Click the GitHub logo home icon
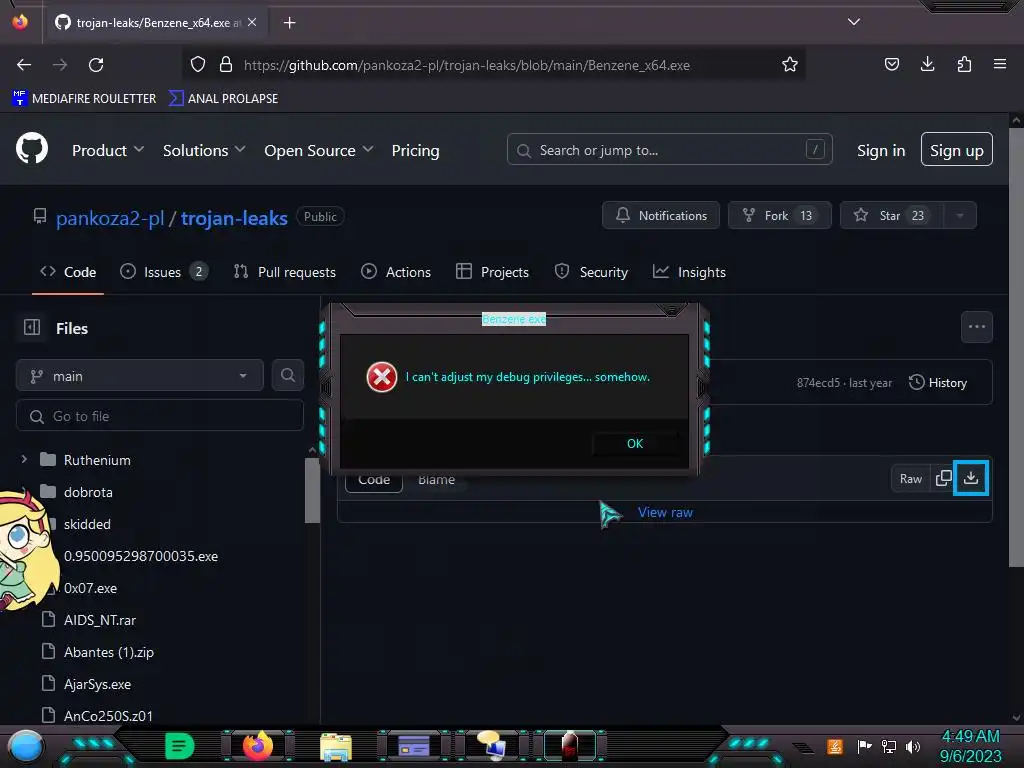 [x=32, y=149]
